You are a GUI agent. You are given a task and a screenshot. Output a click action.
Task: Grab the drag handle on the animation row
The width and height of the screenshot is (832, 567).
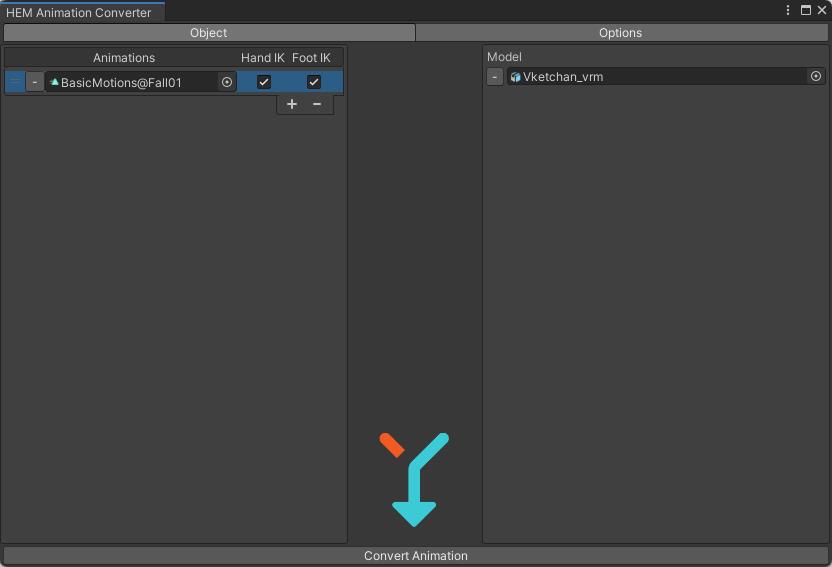coord(15,82)
